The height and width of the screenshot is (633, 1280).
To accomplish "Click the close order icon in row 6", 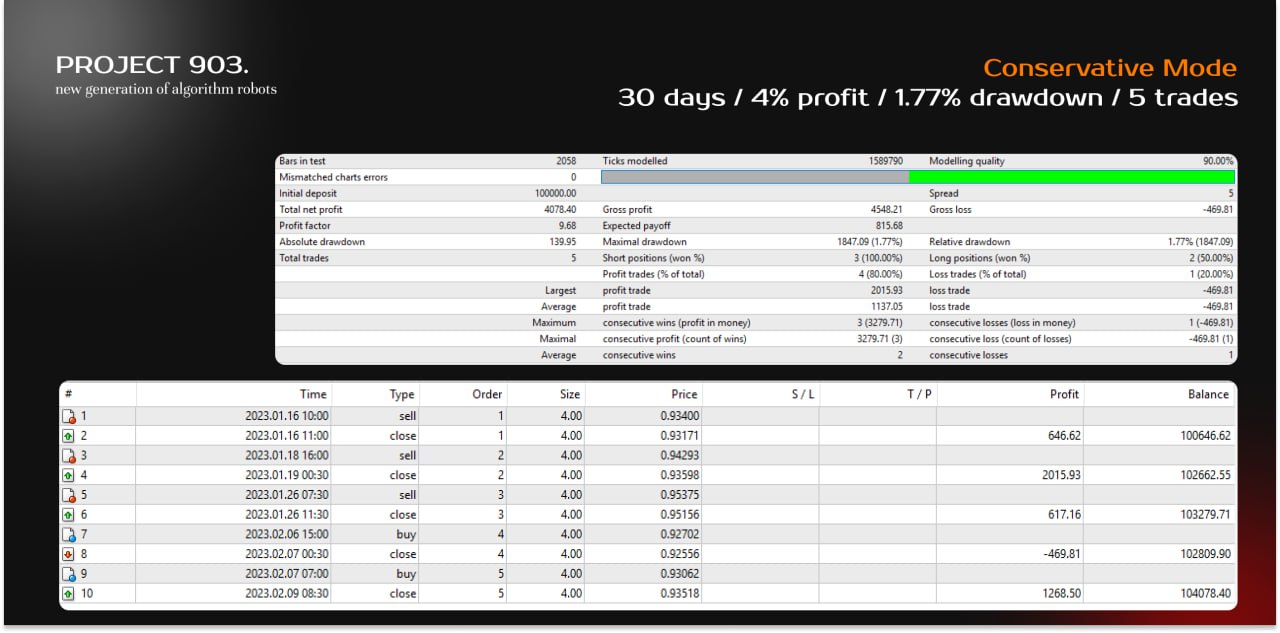I will coord(69,515).
